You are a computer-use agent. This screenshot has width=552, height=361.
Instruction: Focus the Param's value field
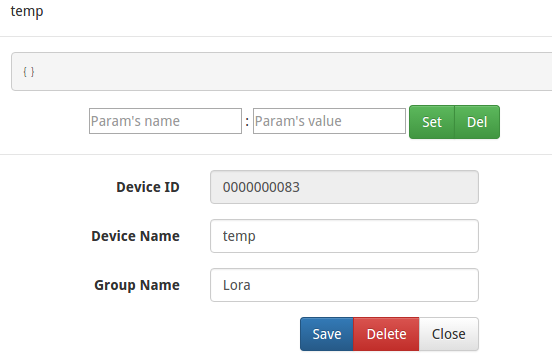(330, 121)
